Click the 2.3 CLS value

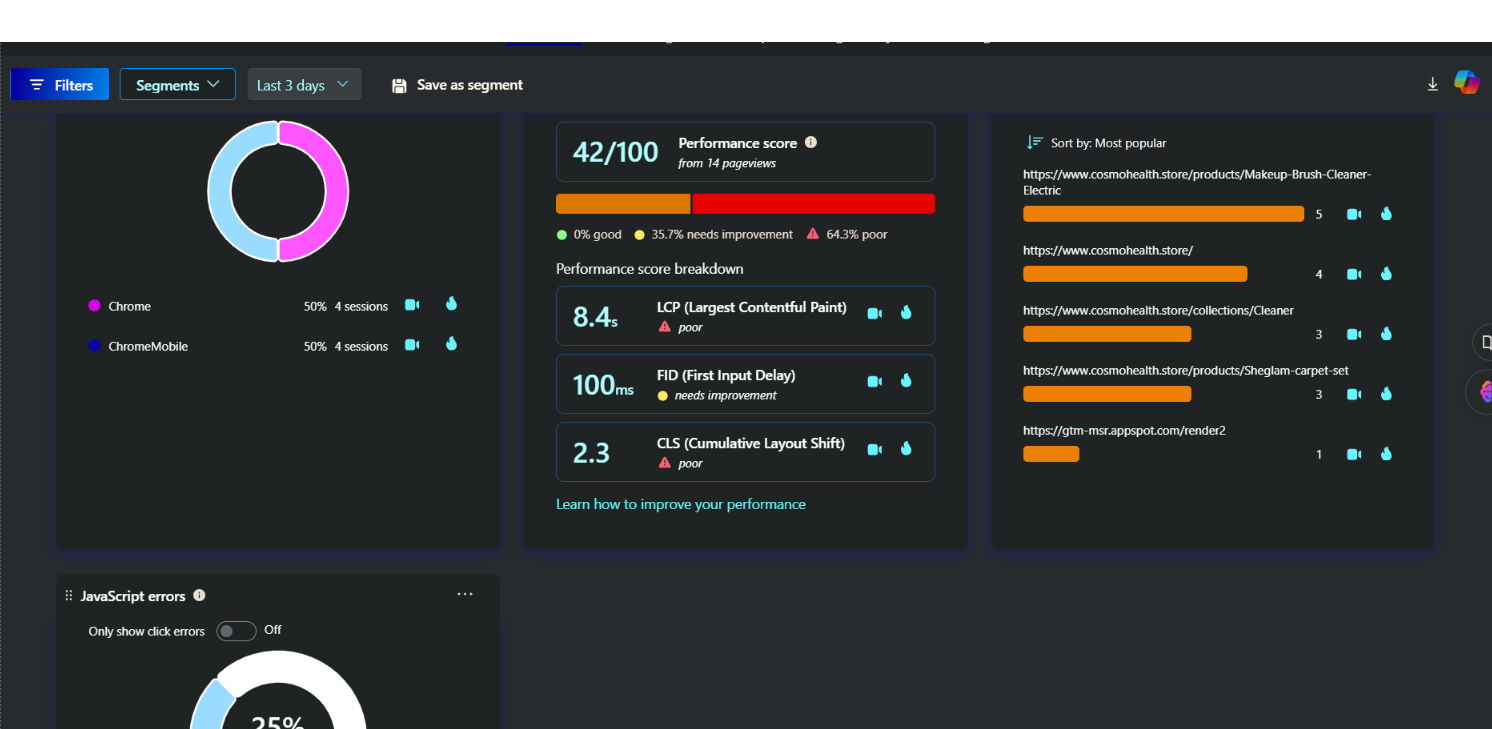591,453
